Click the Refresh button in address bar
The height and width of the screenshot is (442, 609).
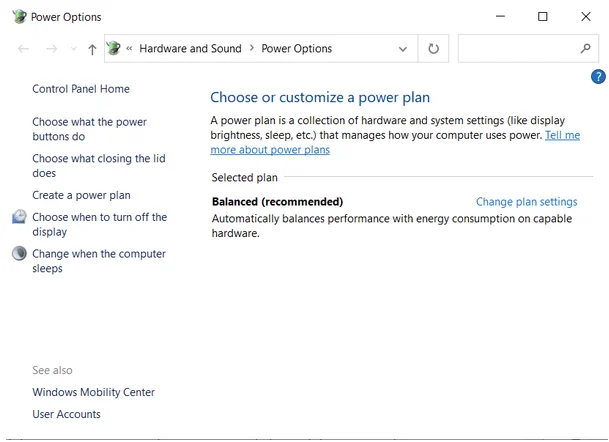point(433,49)
